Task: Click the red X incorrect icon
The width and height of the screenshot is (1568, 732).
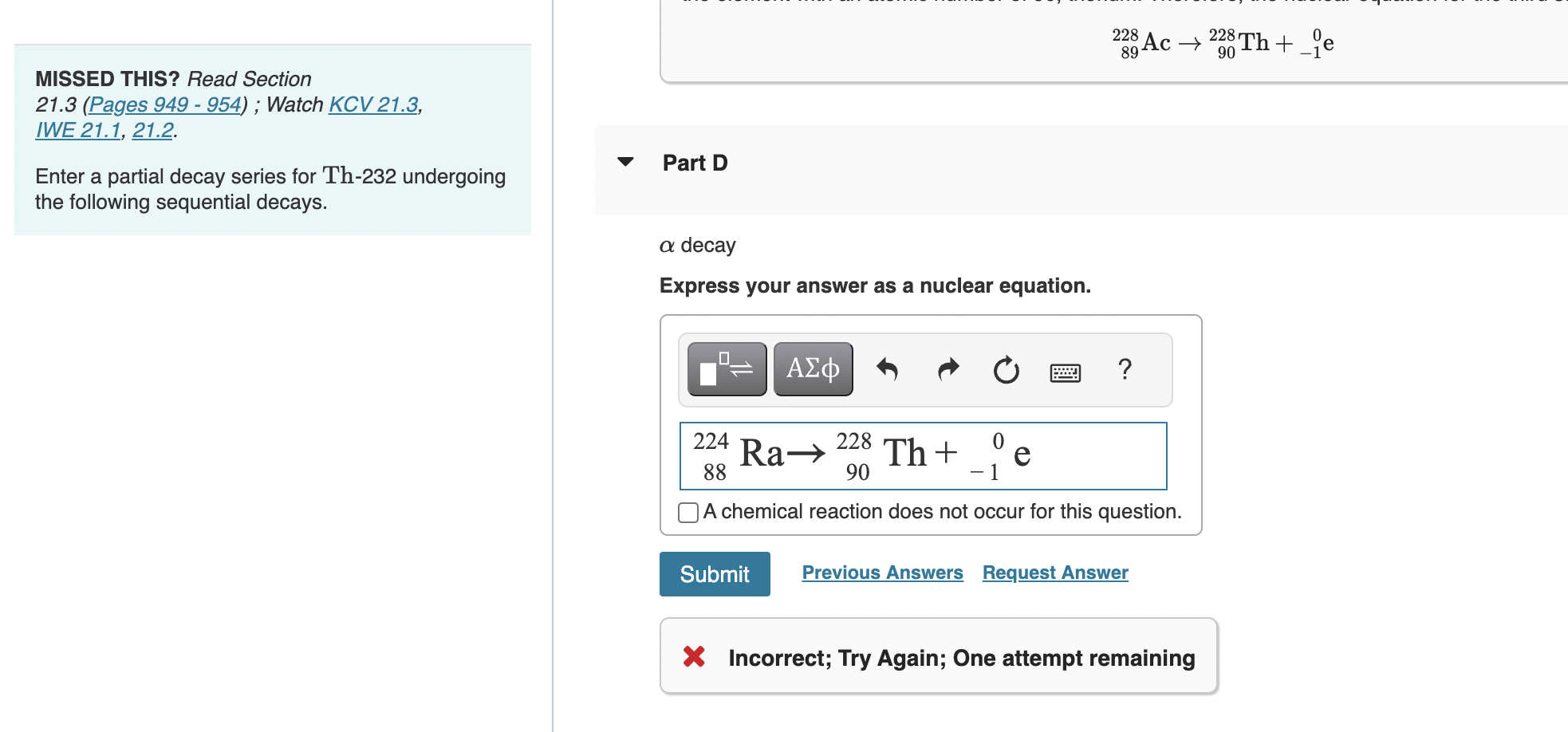Action: coord(694,656)
